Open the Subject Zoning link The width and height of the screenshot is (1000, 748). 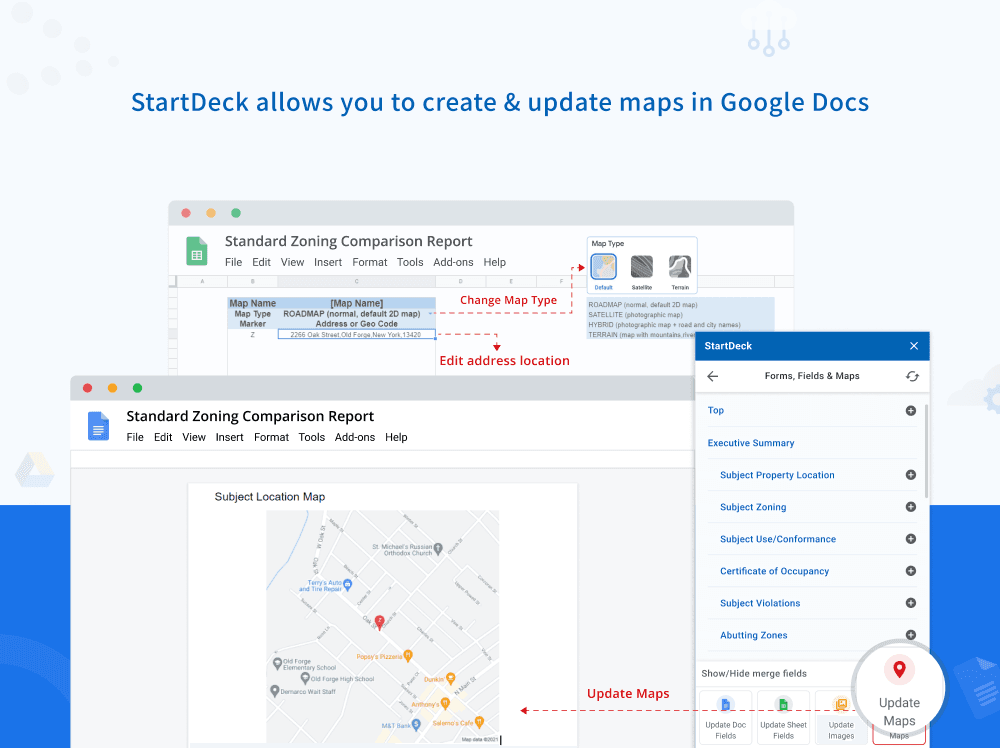pos(753,507)
